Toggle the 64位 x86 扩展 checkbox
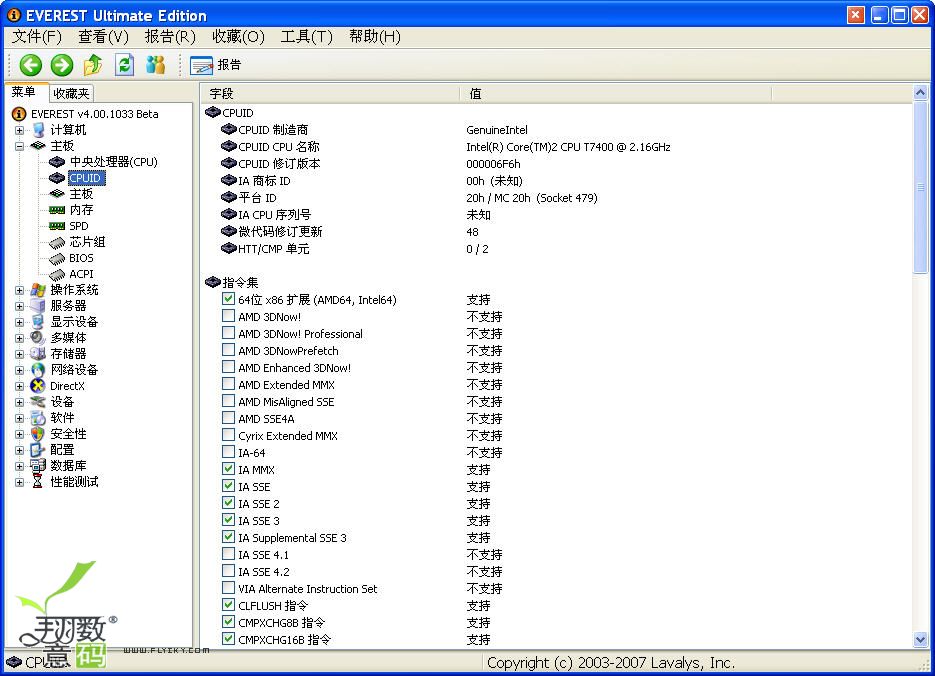 [228, 299]
